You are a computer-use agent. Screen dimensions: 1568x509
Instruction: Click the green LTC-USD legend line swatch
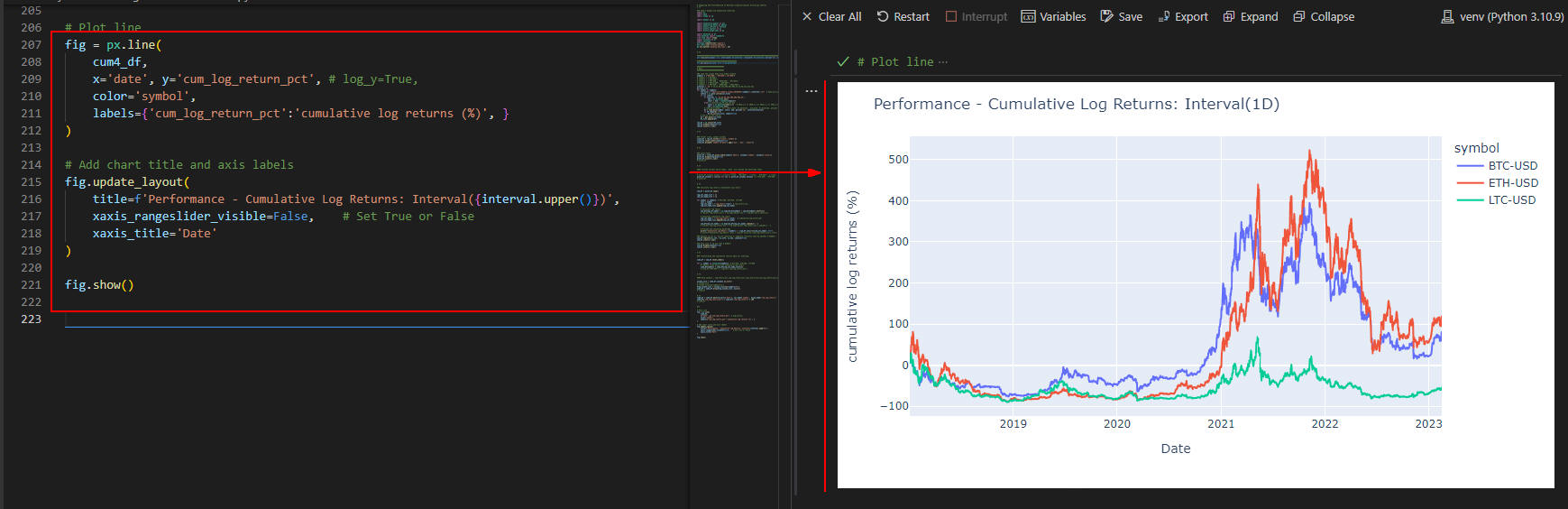point(1470,200)
